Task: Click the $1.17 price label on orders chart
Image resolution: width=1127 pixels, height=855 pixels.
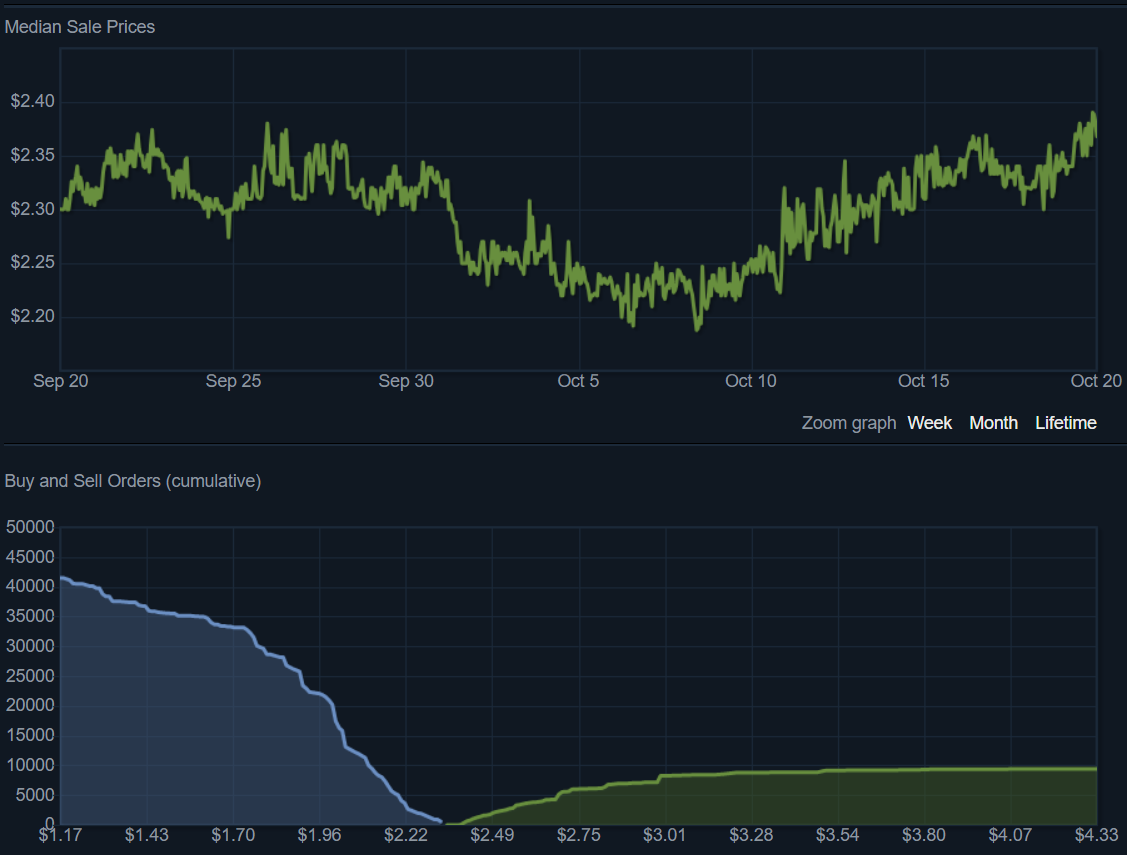Action: click(60, 835)
